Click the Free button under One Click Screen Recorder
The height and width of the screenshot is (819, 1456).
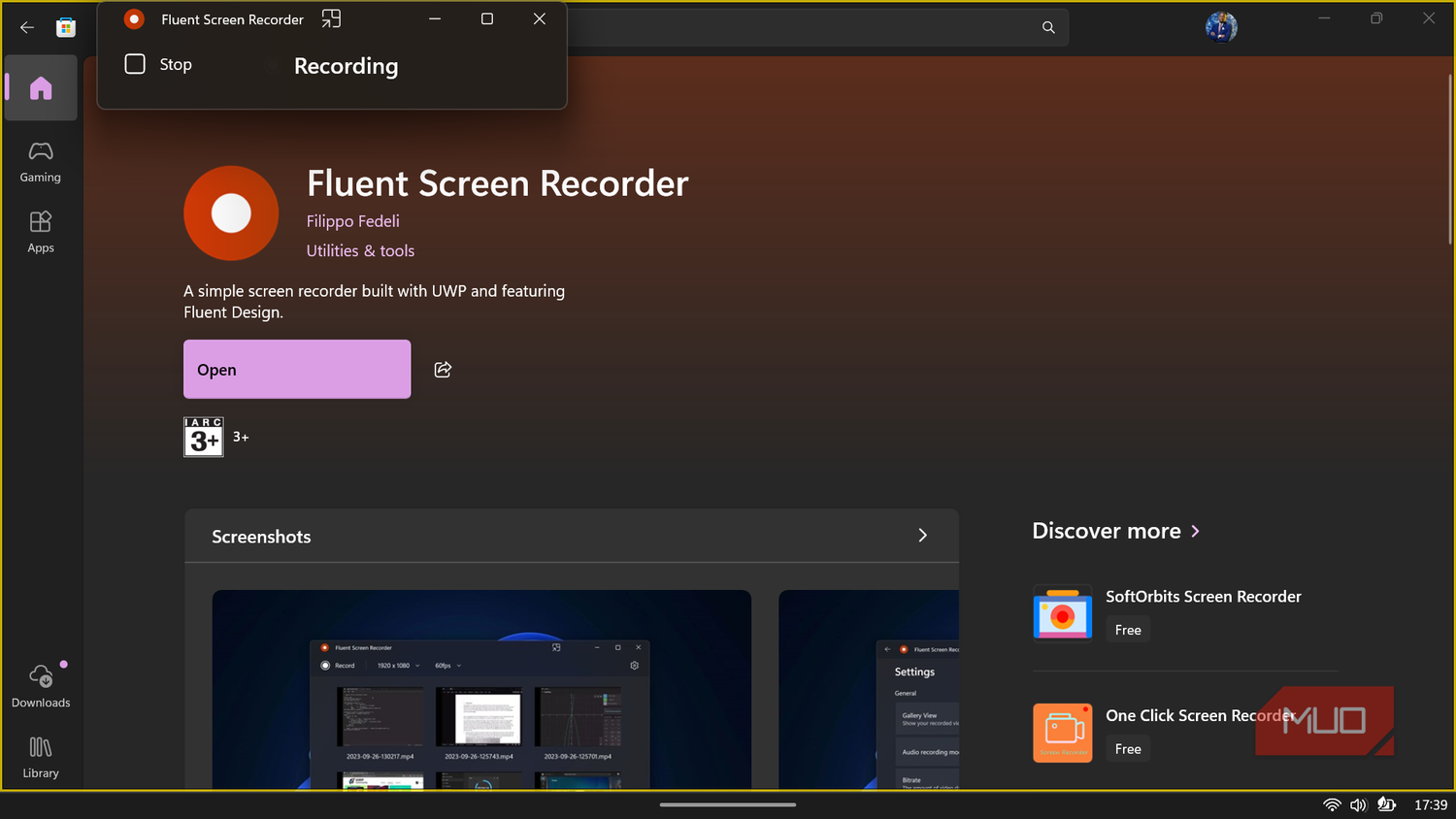(x=1128, y=749)
